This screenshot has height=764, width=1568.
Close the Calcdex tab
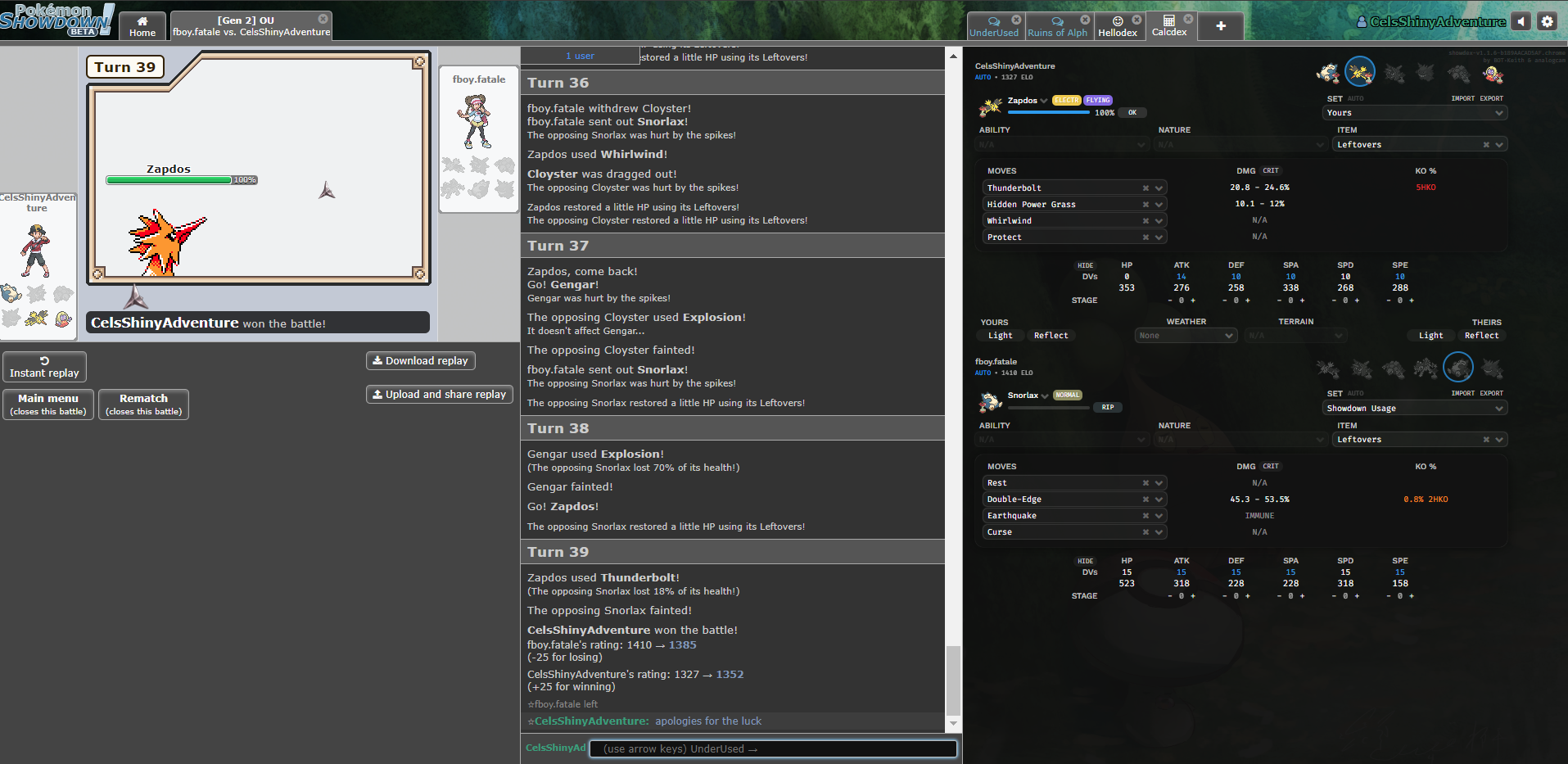[x=1188, y=19]
